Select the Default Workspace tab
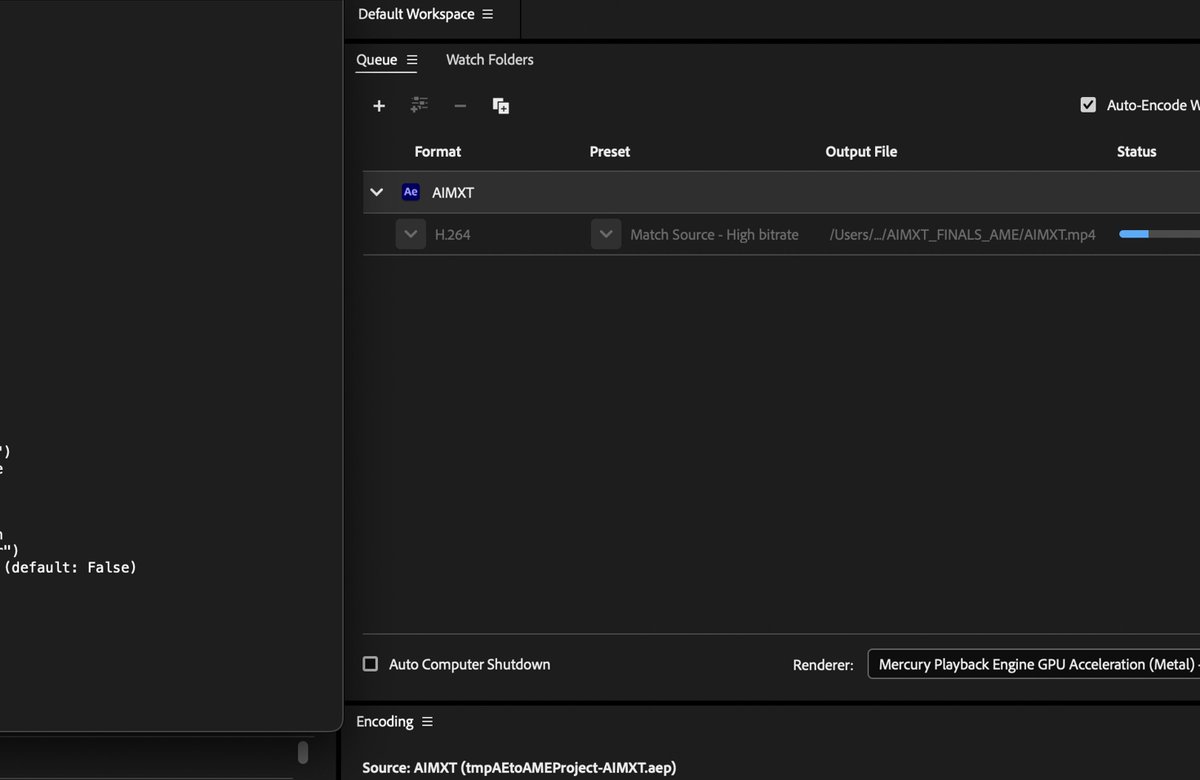1200x780 pixels. pyautogui.click(x=416, y=14)
